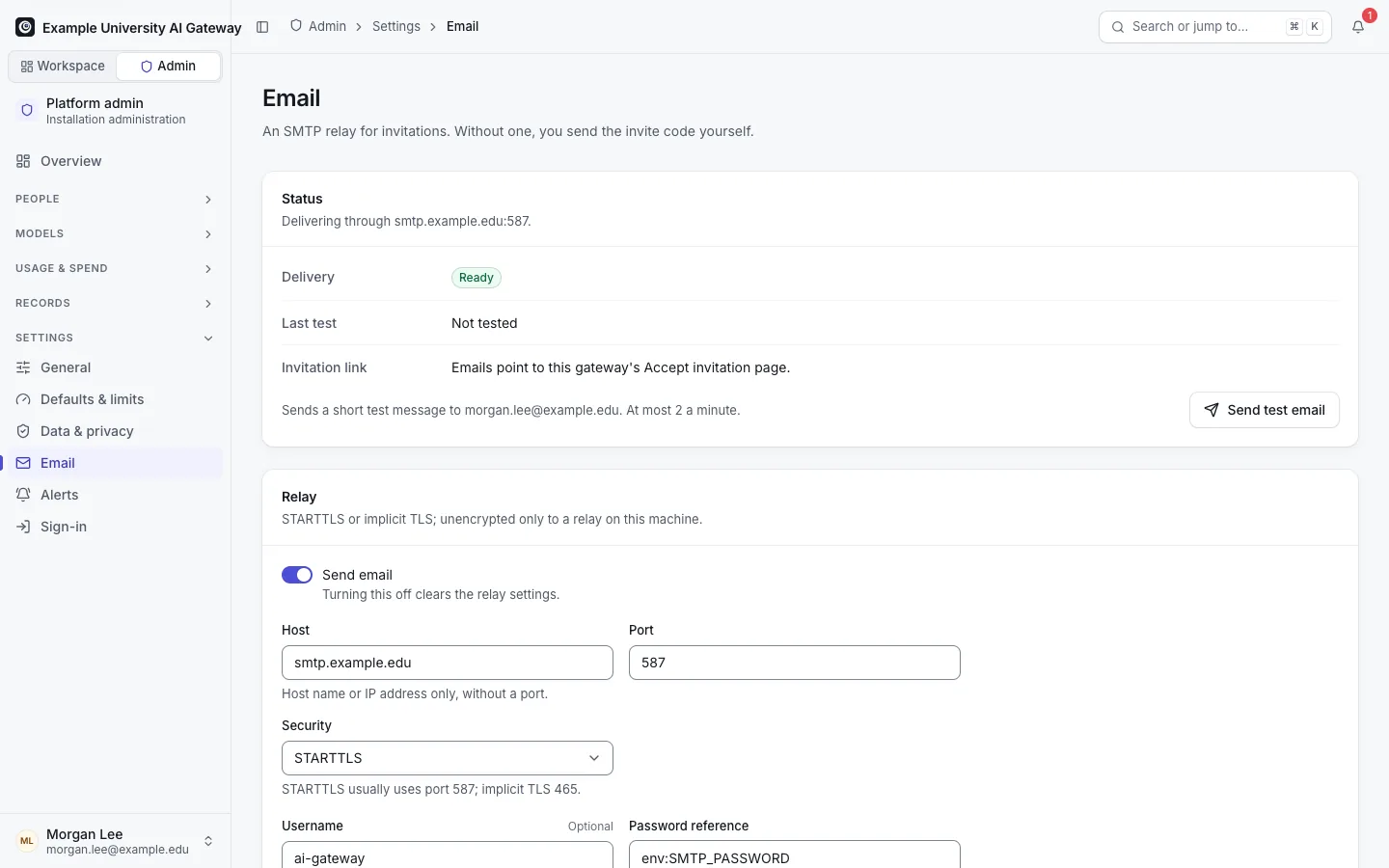
Task: Click the General sliders icon
Action: (x=23, y=367)
